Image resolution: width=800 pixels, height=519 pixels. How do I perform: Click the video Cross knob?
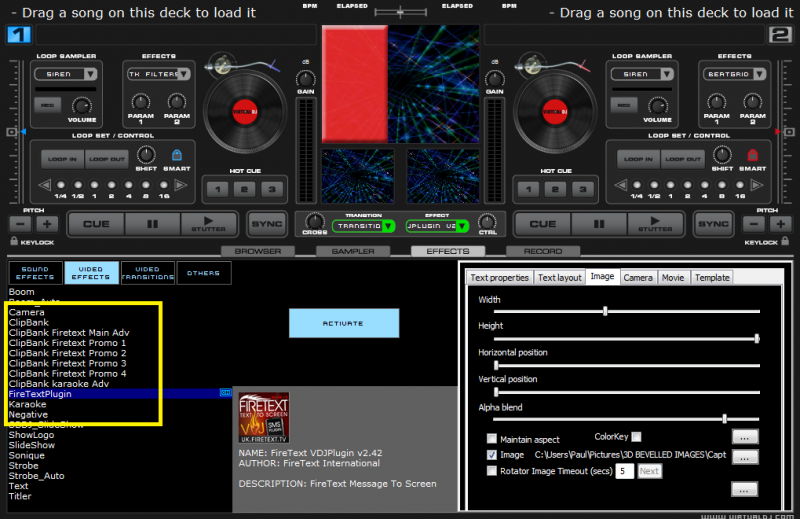point(314,221)
